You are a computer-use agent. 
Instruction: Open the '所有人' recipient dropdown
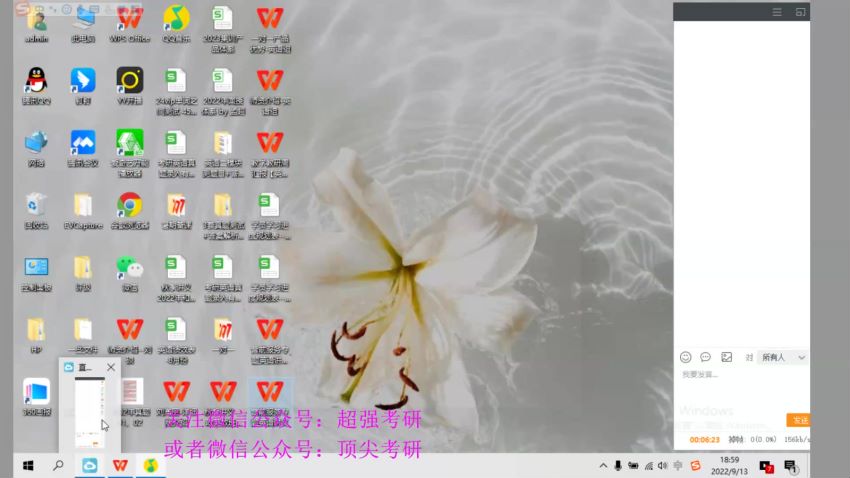783,357
